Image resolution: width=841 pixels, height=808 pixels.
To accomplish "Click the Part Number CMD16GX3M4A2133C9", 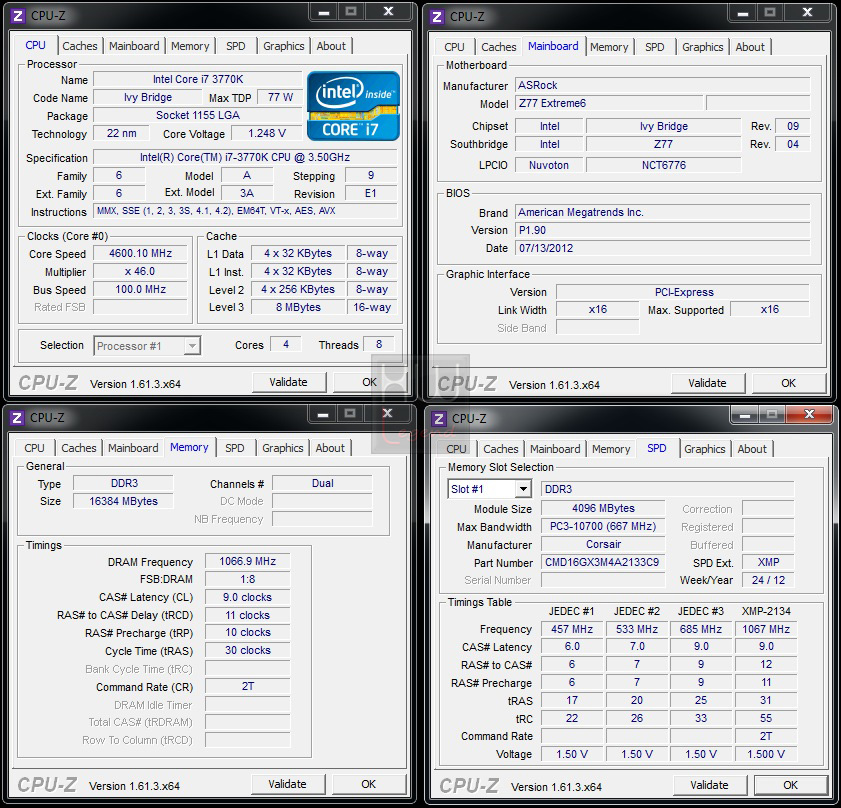I will (x=603, y=563).
